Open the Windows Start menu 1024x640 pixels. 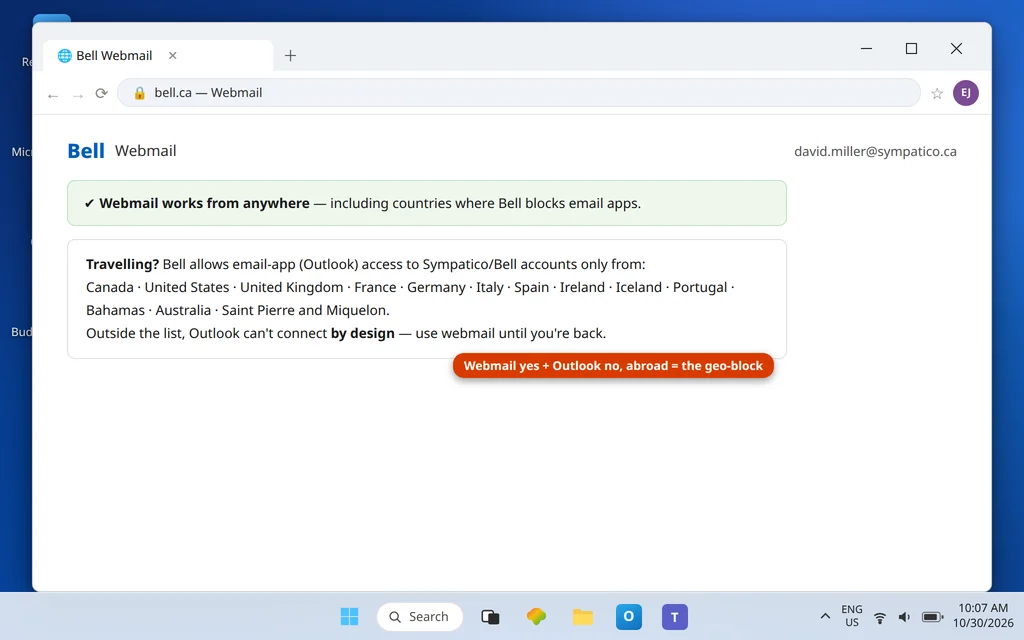[349, 616]
